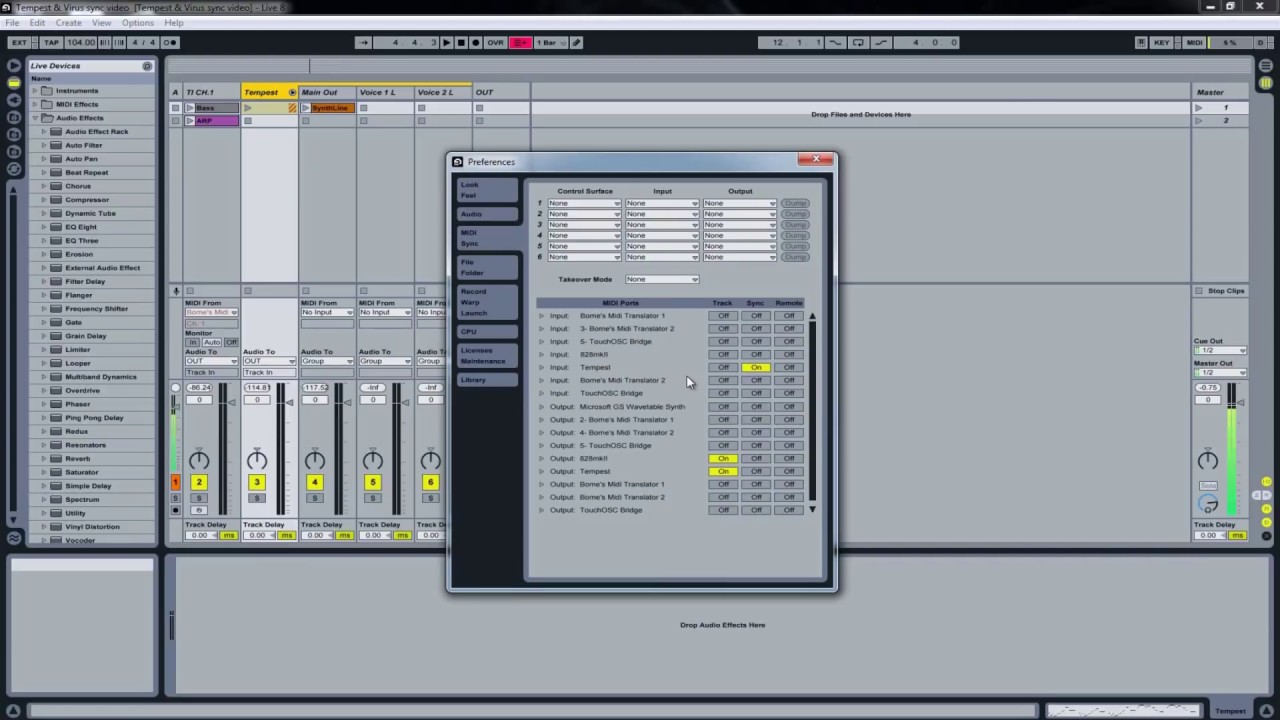Toggle the OVR overdub switch
Image resolution: width=1280 pixels, height=720 pixels.
coord(495,42)
